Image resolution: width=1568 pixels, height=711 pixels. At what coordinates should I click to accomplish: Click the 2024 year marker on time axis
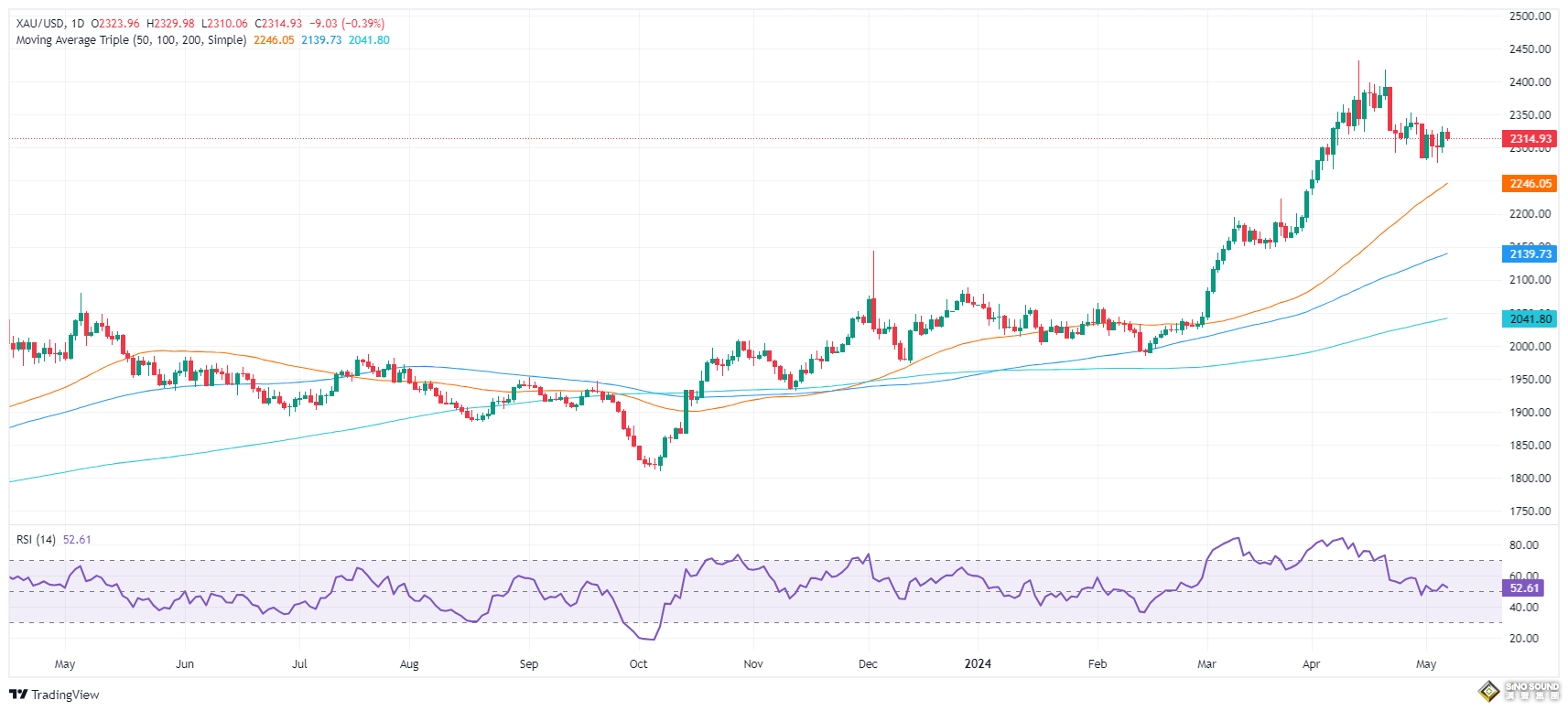[x=978, y=664]
